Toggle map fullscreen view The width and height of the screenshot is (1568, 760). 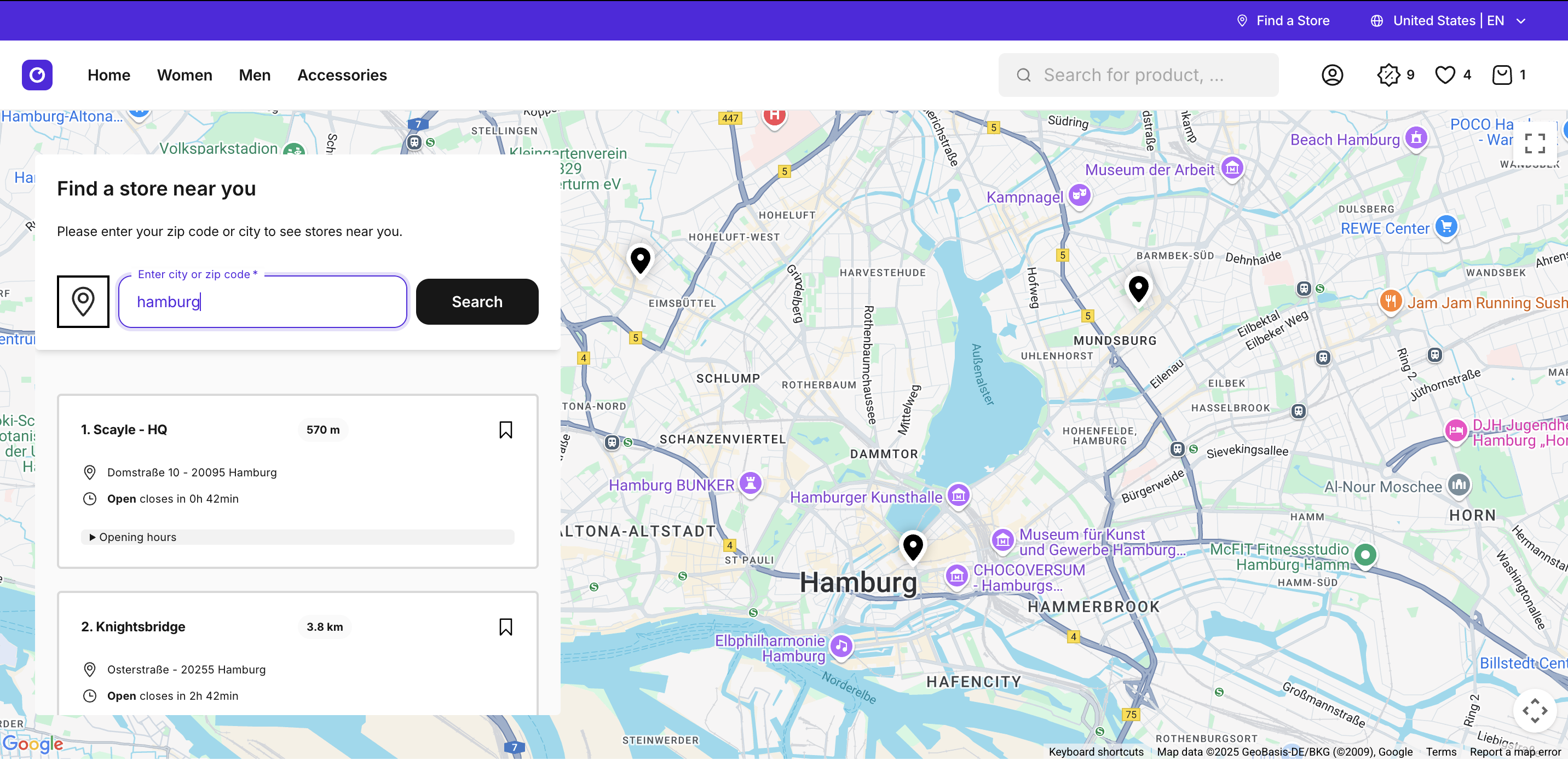coord(1534,143)
